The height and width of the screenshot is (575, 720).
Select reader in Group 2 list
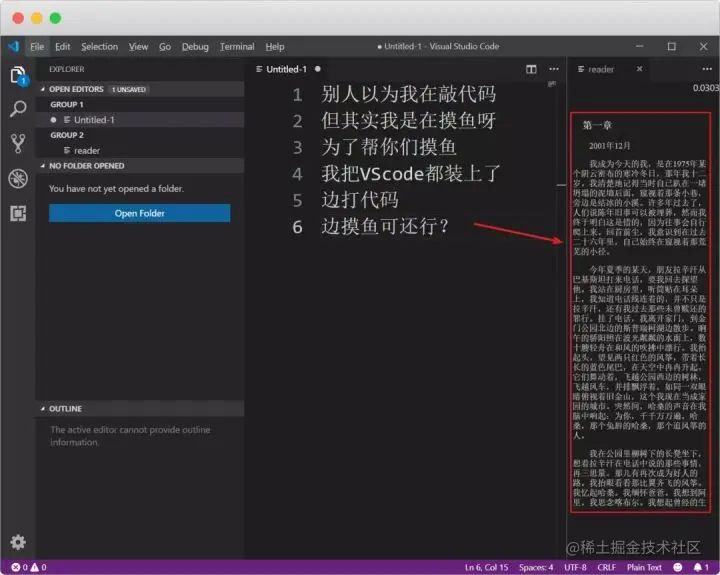click(140, 151)
